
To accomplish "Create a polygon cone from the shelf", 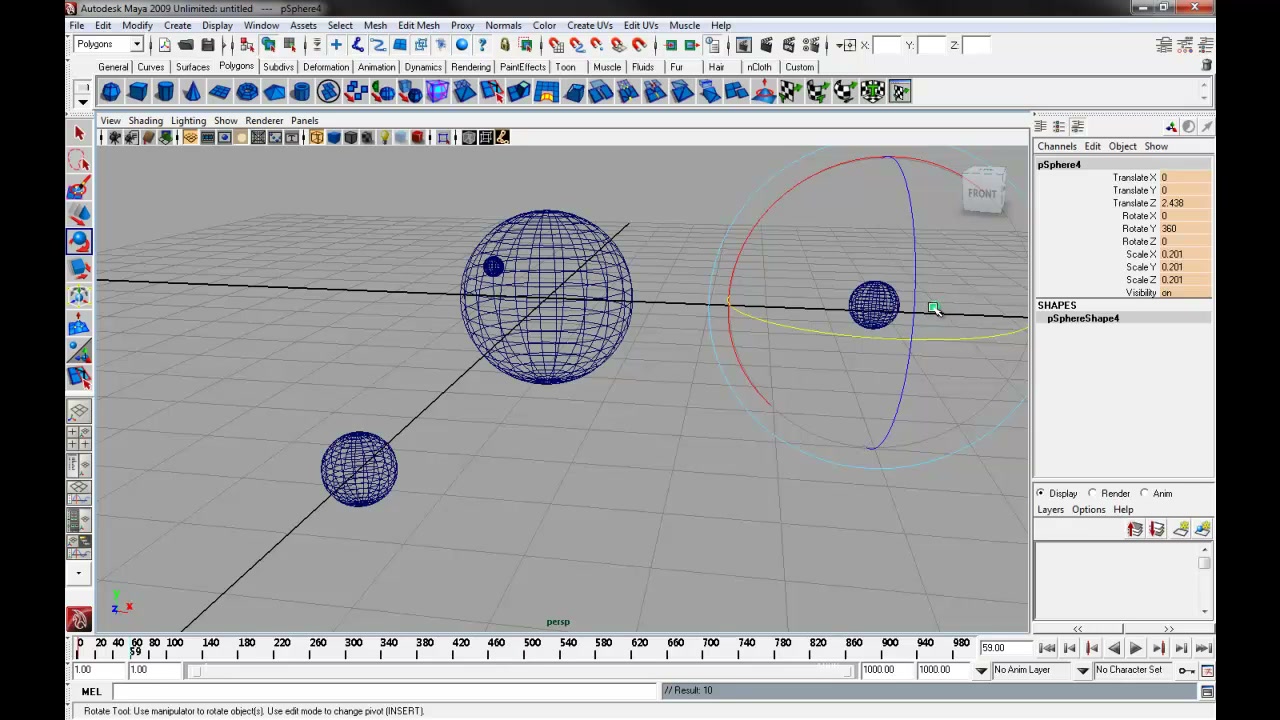I will (192, 92).
